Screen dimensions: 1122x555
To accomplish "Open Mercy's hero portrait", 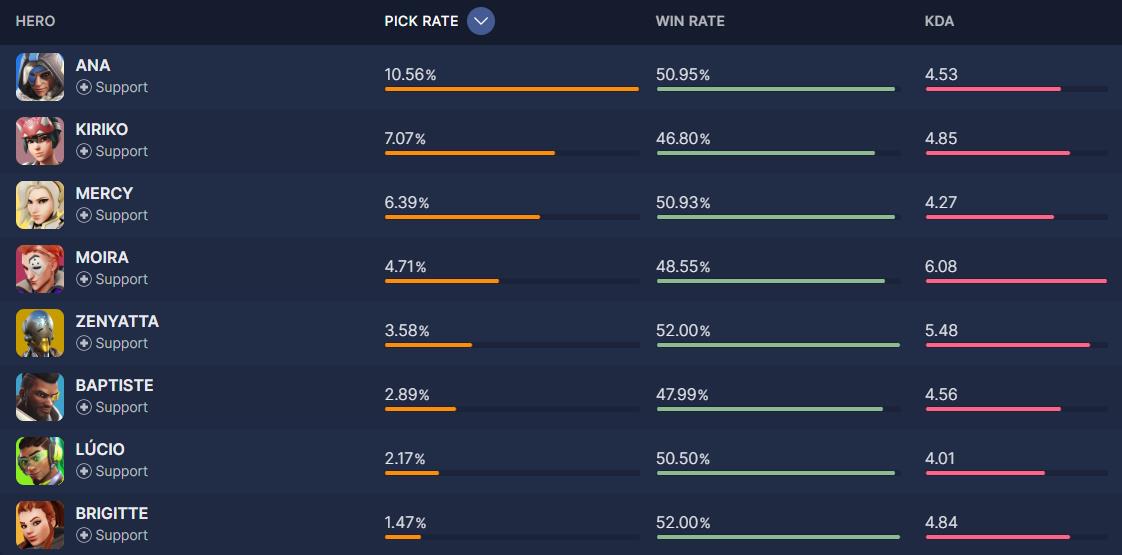I will coord(40,205).
